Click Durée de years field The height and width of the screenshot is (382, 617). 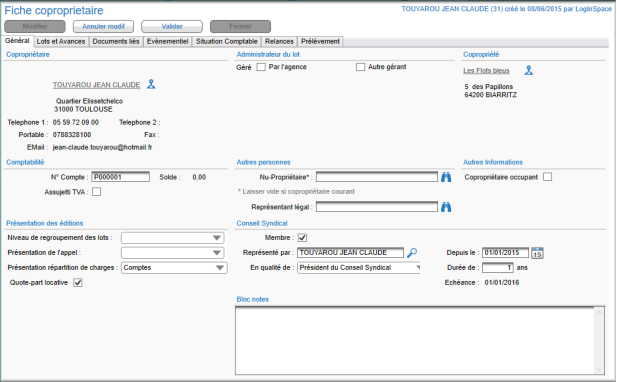point(498,268)
